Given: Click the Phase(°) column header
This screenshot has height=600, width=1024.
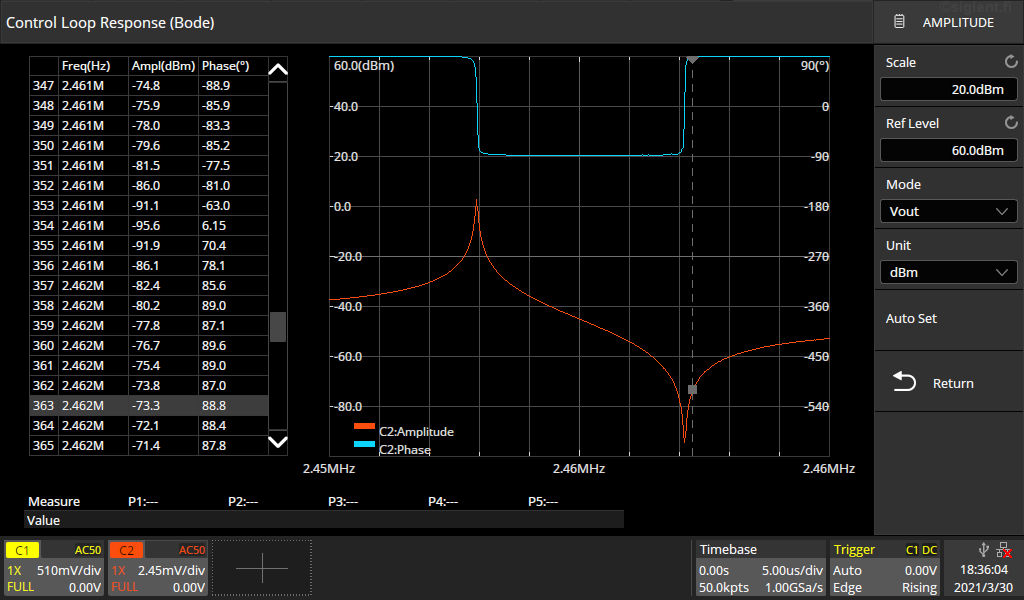Looking at the screenshot, I should pos(225,66).
